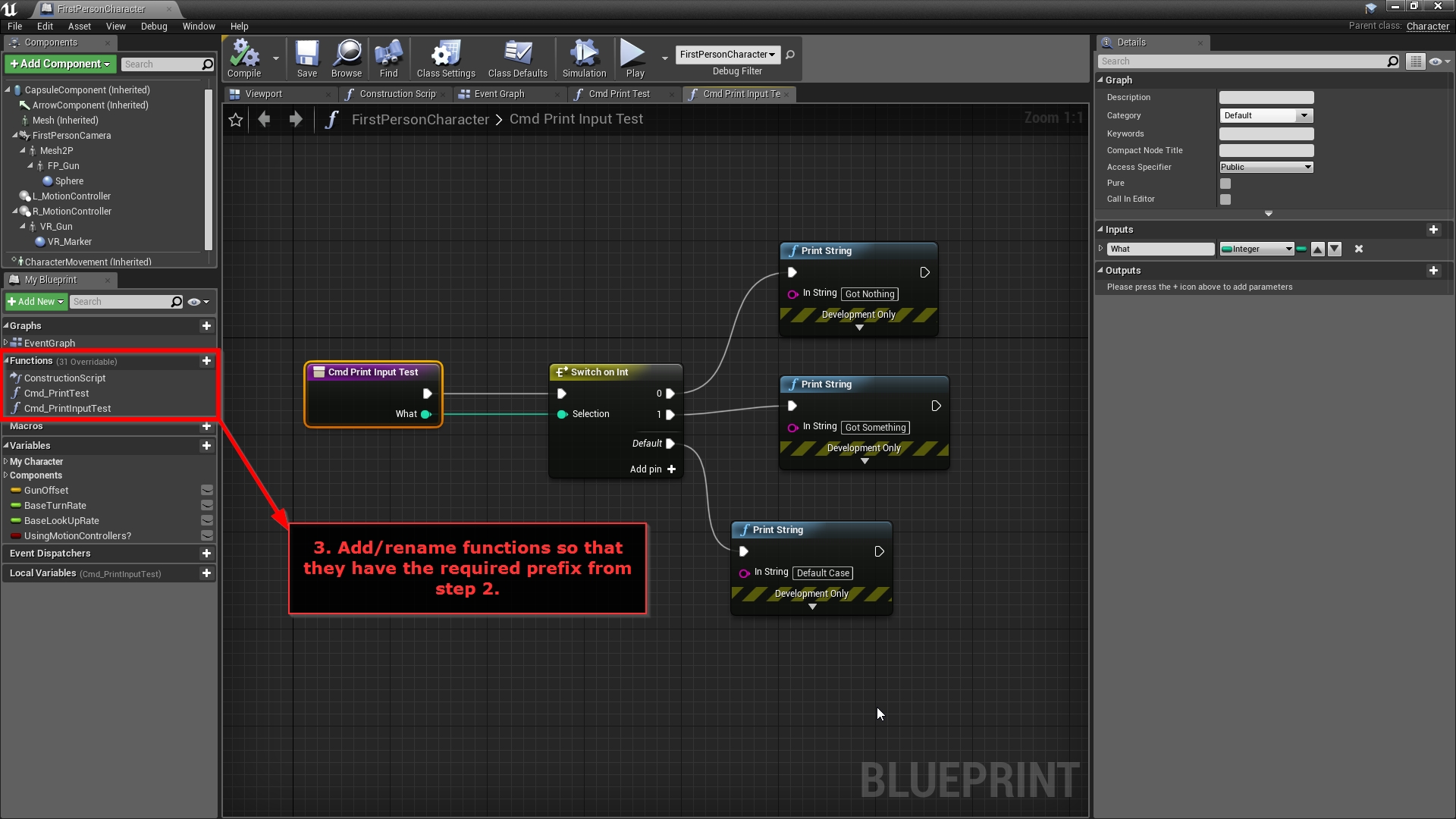Enable Call In Editor checkbox
Viewport: 1456px width, 819px height.
(1225, 199)
